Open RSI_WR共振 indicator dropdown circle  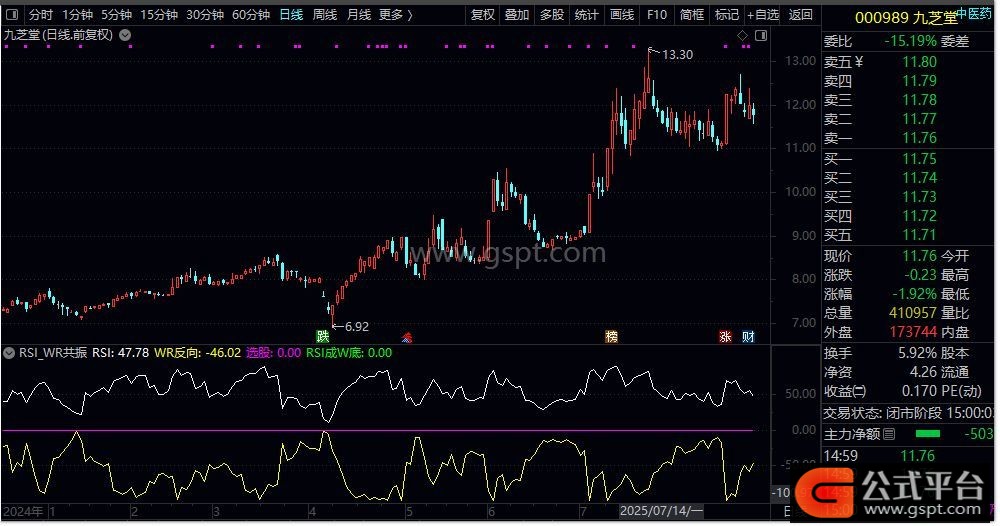[x=9, y=353]
